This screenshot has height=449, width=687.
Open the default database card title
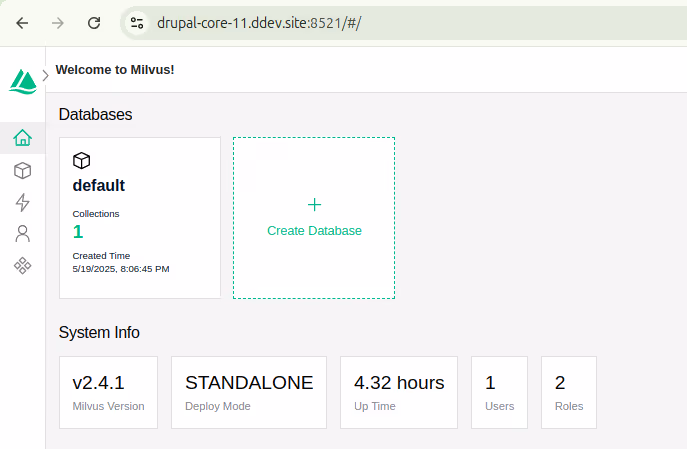point(99,185)
